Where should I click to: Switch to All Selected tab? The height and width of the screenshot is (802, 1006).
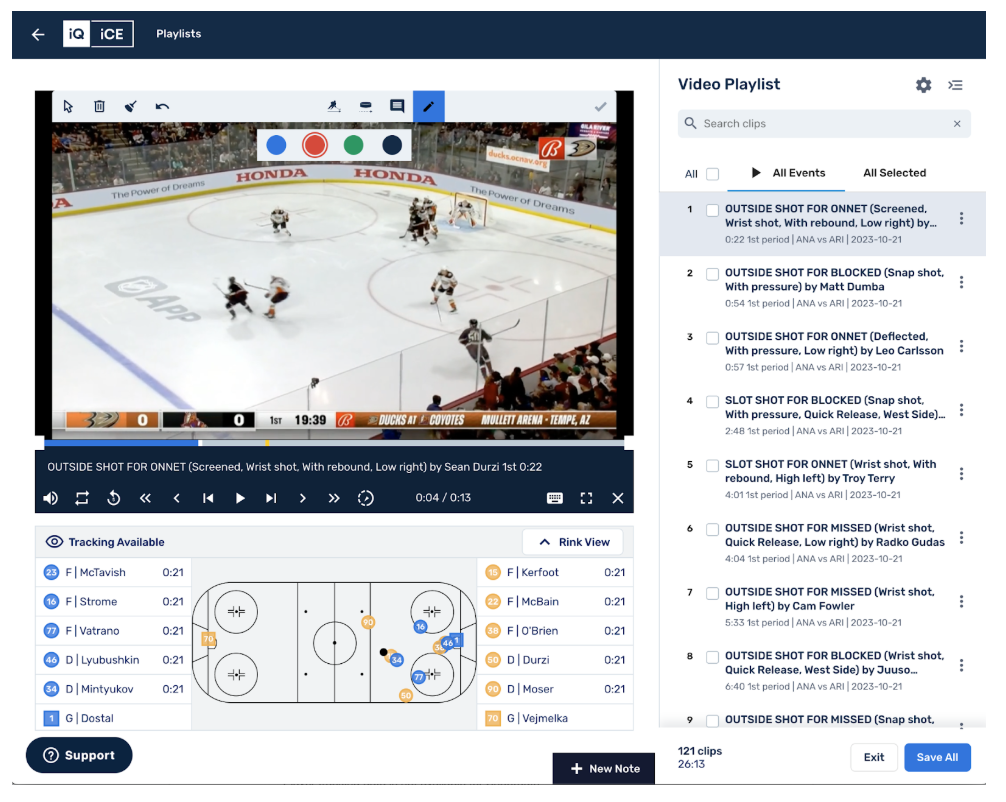click(x=894, y=173)
